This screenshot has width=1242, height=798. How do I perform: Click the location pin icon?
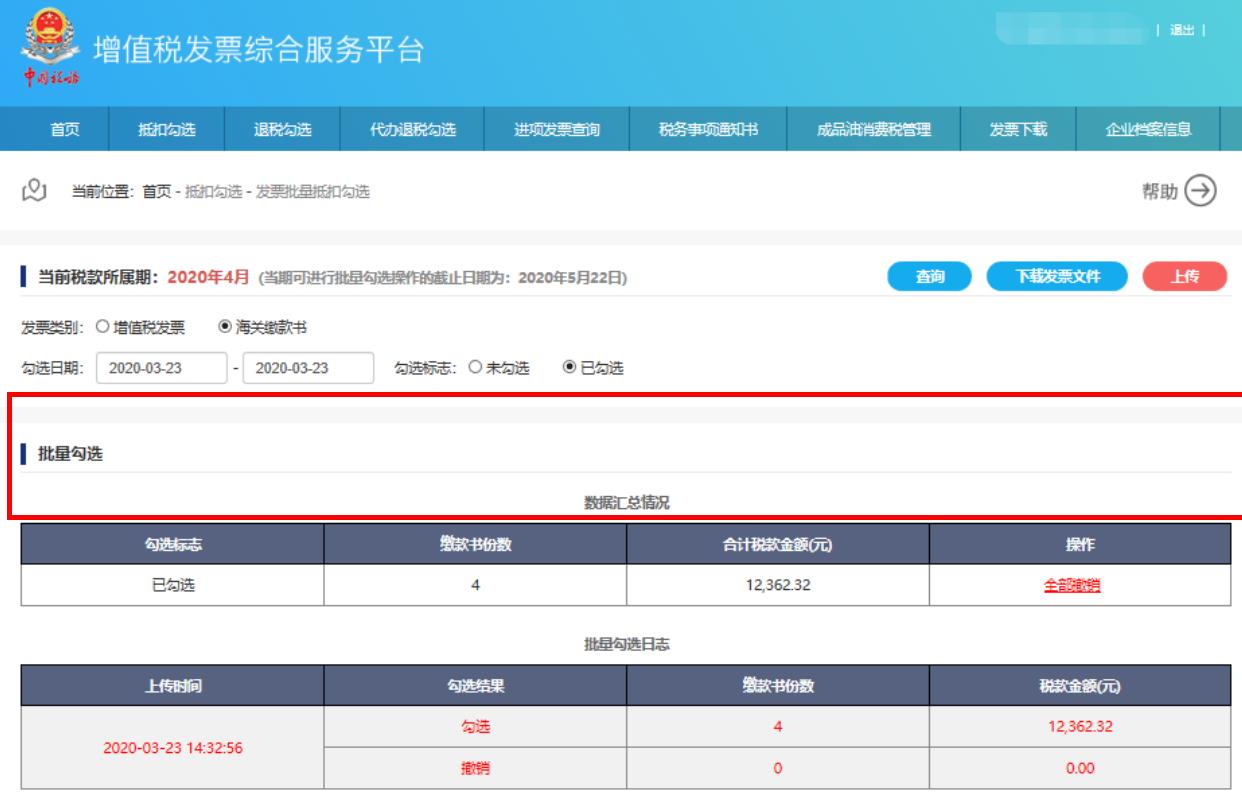tap(35, 191)
